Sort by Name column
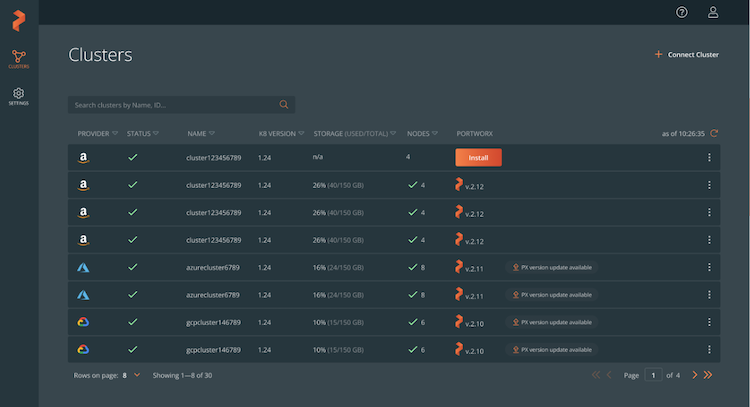 tap(201, 133)
